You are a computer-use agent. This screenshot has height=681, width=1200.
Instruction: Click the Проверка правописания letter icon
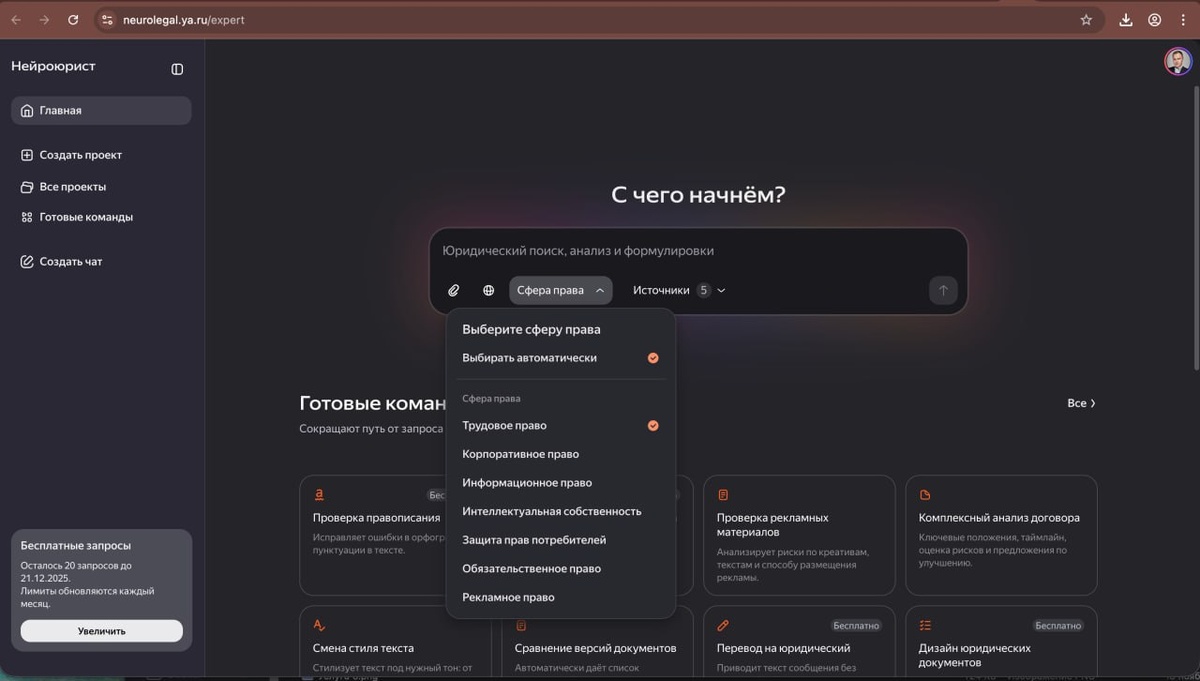(319, 494)
